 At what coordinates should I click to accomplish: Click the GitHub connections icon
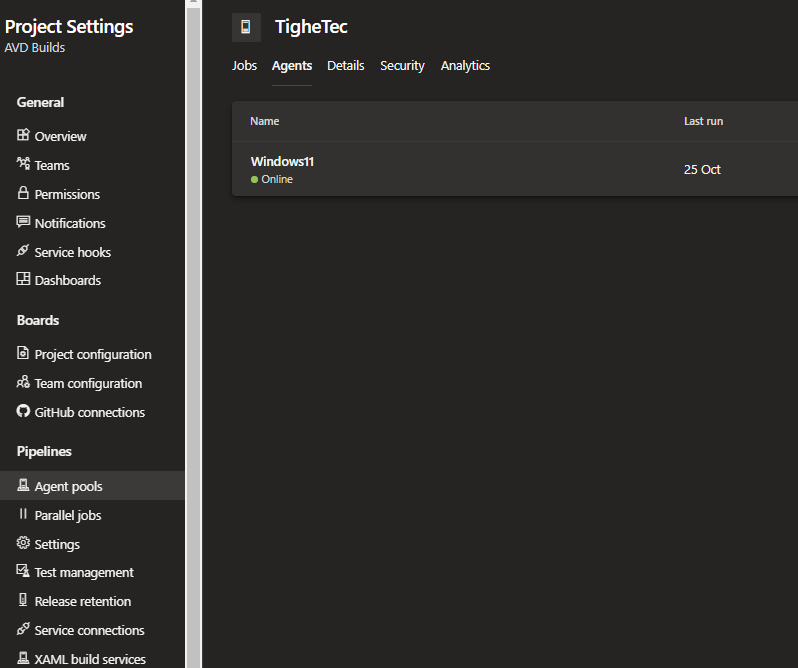pyautogui.click(x=23, y=412)
